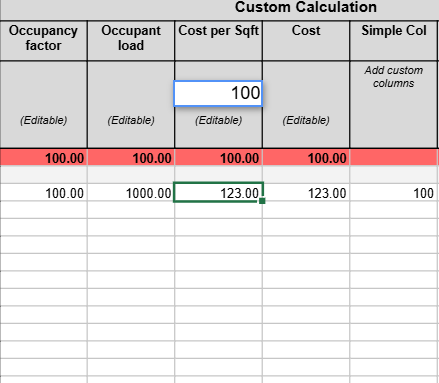Select the cell containing 123.00 under Cost per Sqft

click(218, 192)
